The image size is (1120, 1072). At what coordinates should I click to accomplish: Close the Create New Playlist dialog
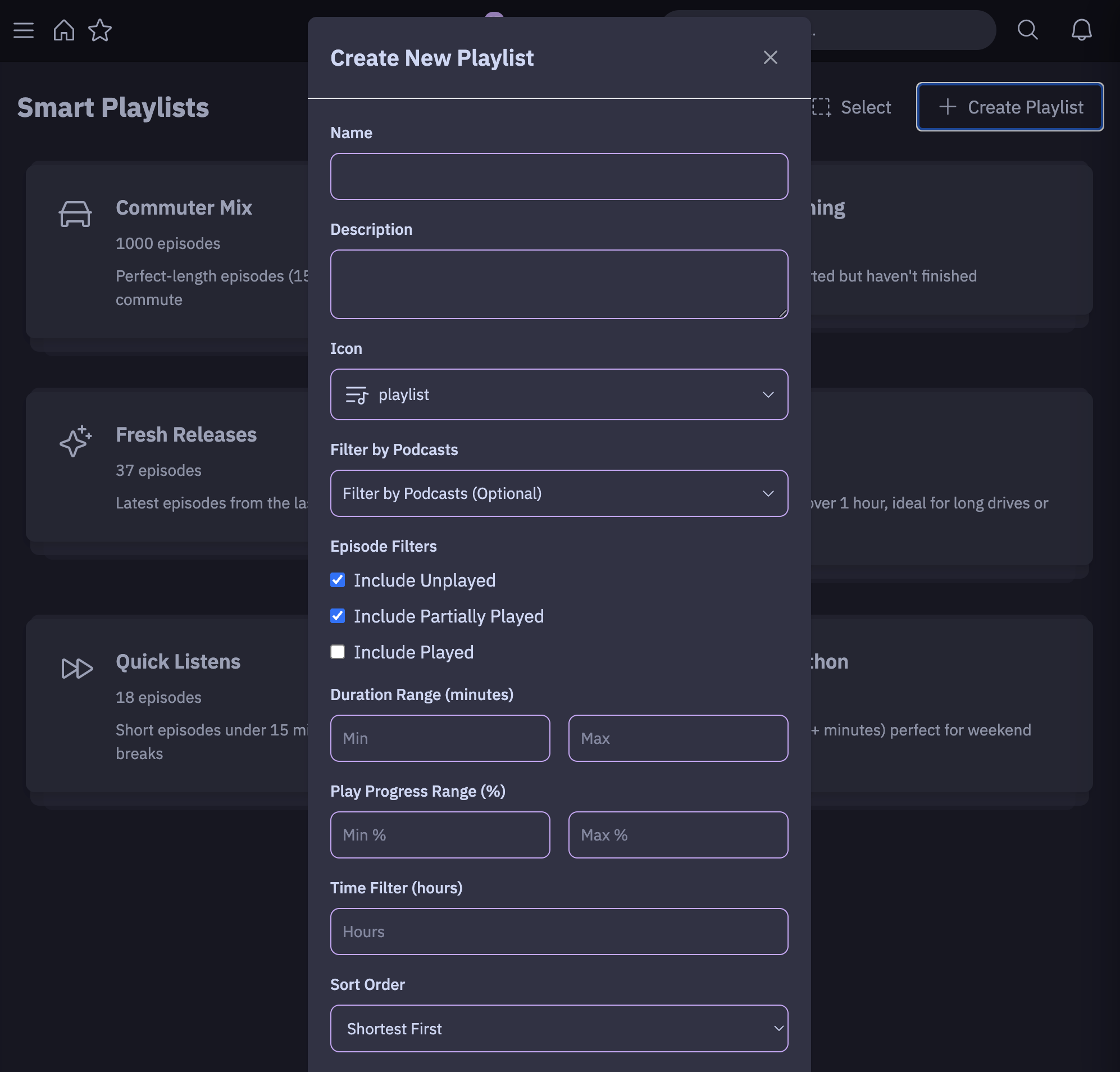click(771, 57)
